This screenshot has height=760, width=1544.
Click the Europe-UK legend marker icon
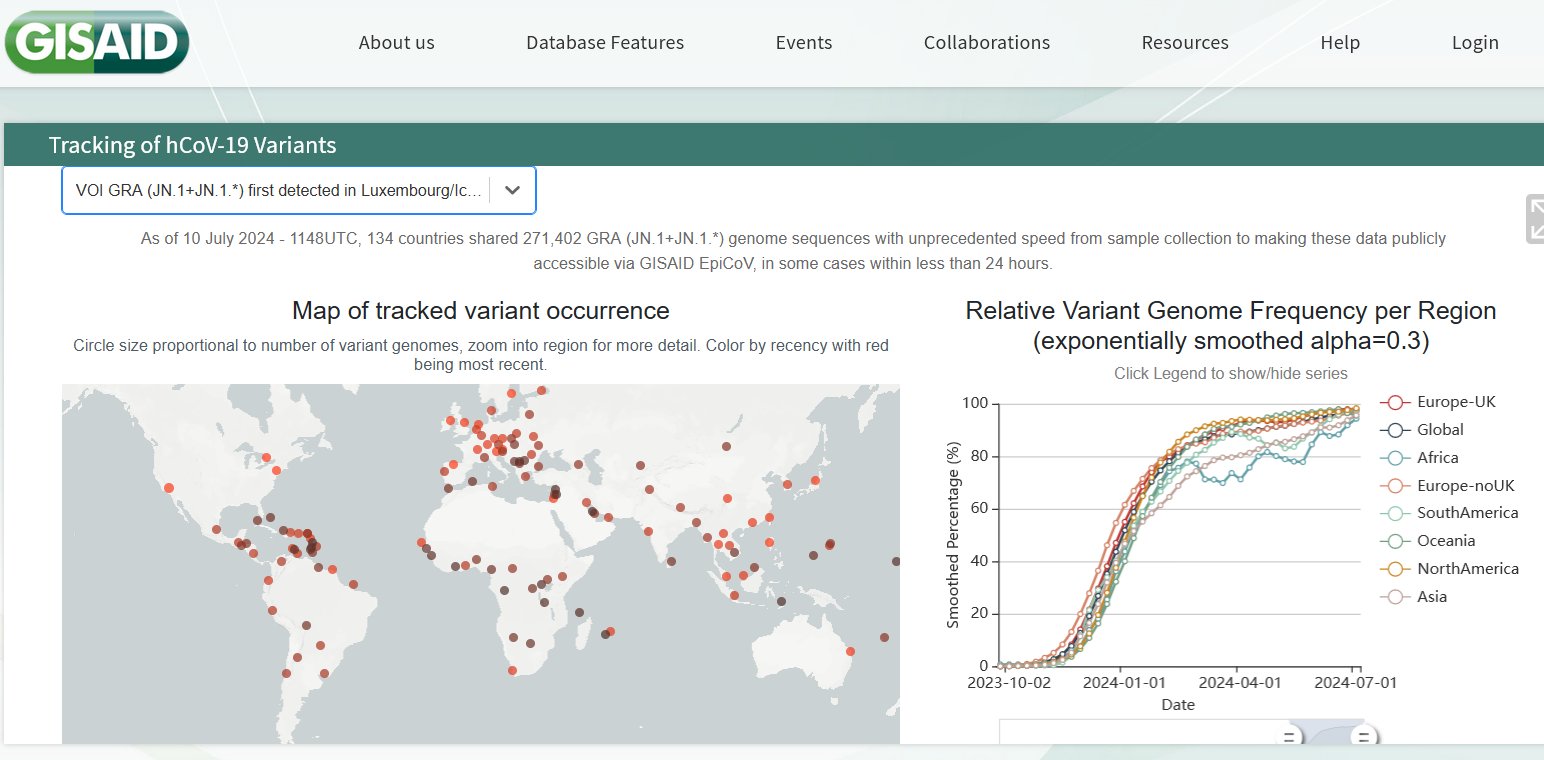(x=1395, y=402)
